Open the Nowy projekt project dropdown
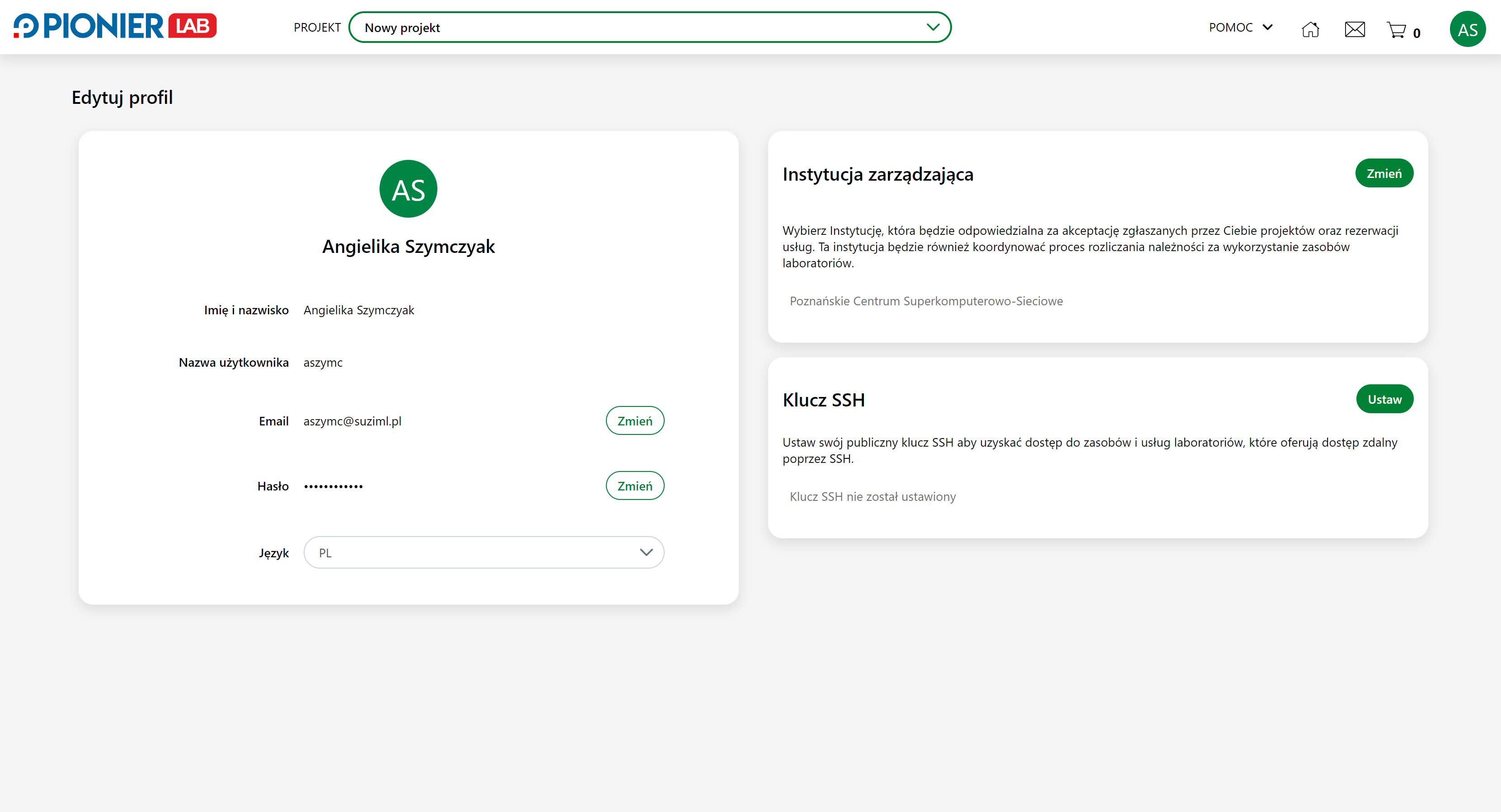The height and width of the screenshot is (812, 1501). (650, 28)
